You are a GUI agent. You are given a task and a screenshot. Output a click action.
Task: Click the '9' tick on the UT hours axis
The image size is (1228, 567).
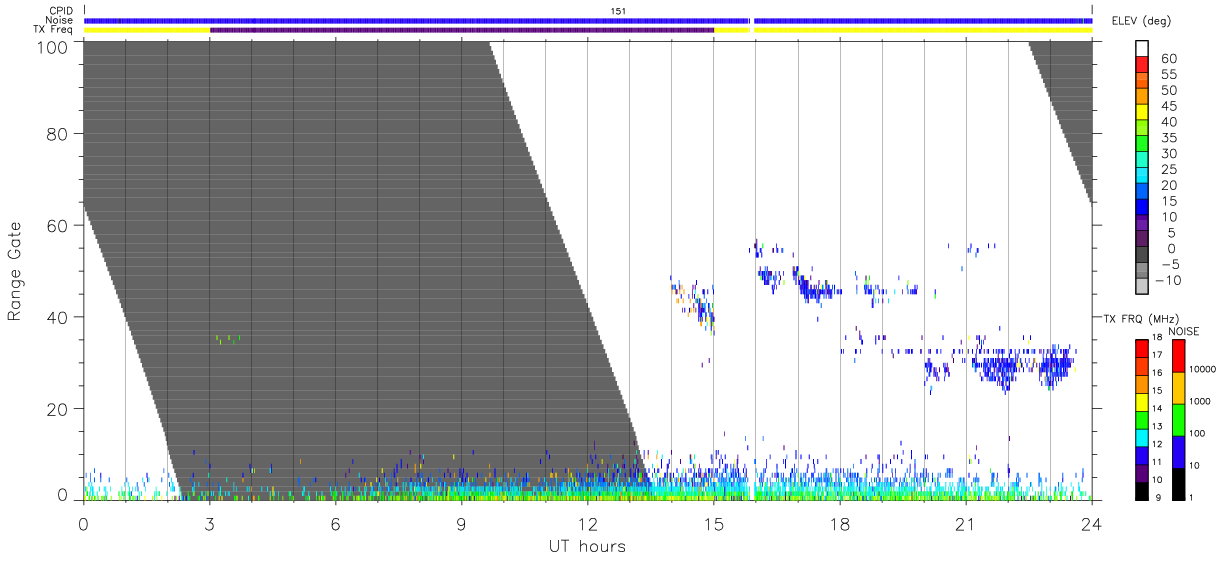[x=461, y=524]
